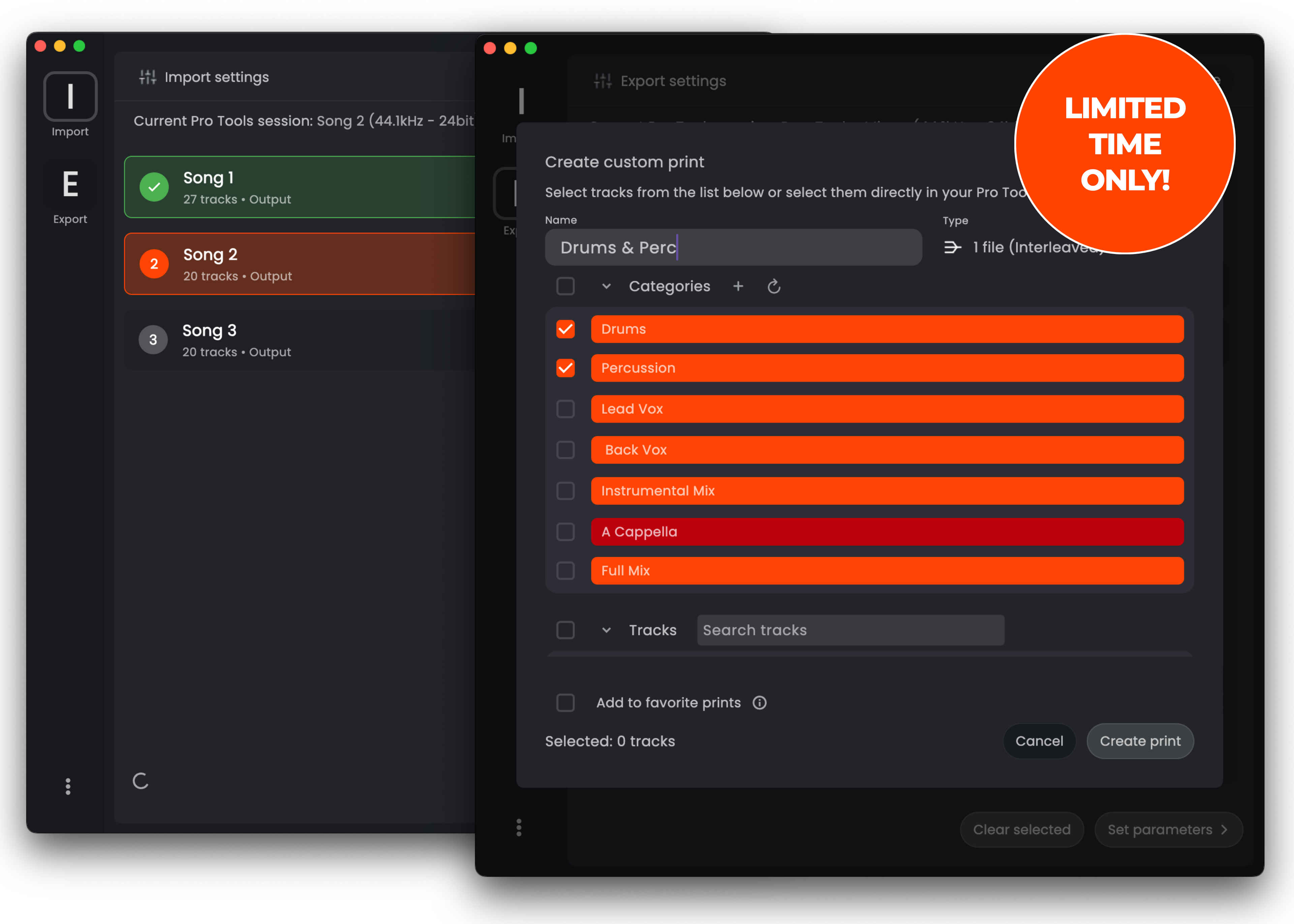Click the Cancel button

coord(1039,741)
